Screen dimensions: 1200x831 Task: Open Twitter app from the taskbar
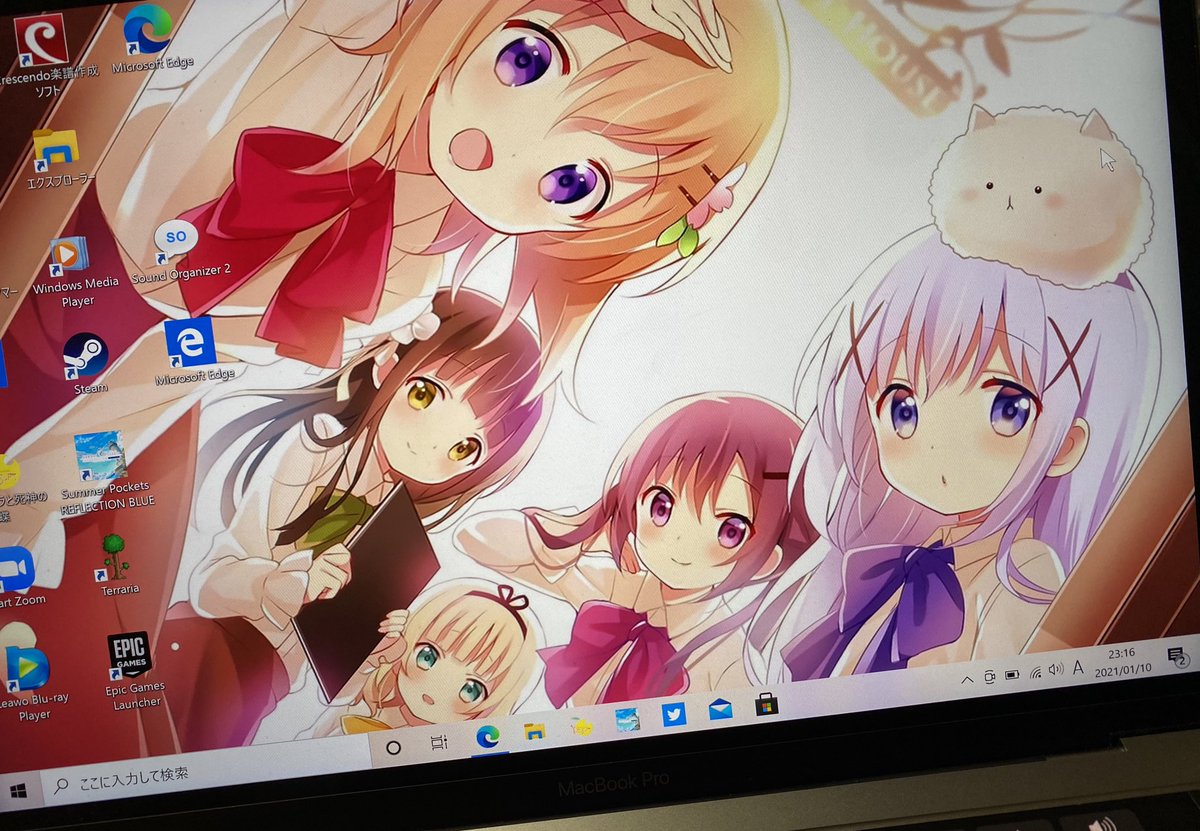pos(674,715)
